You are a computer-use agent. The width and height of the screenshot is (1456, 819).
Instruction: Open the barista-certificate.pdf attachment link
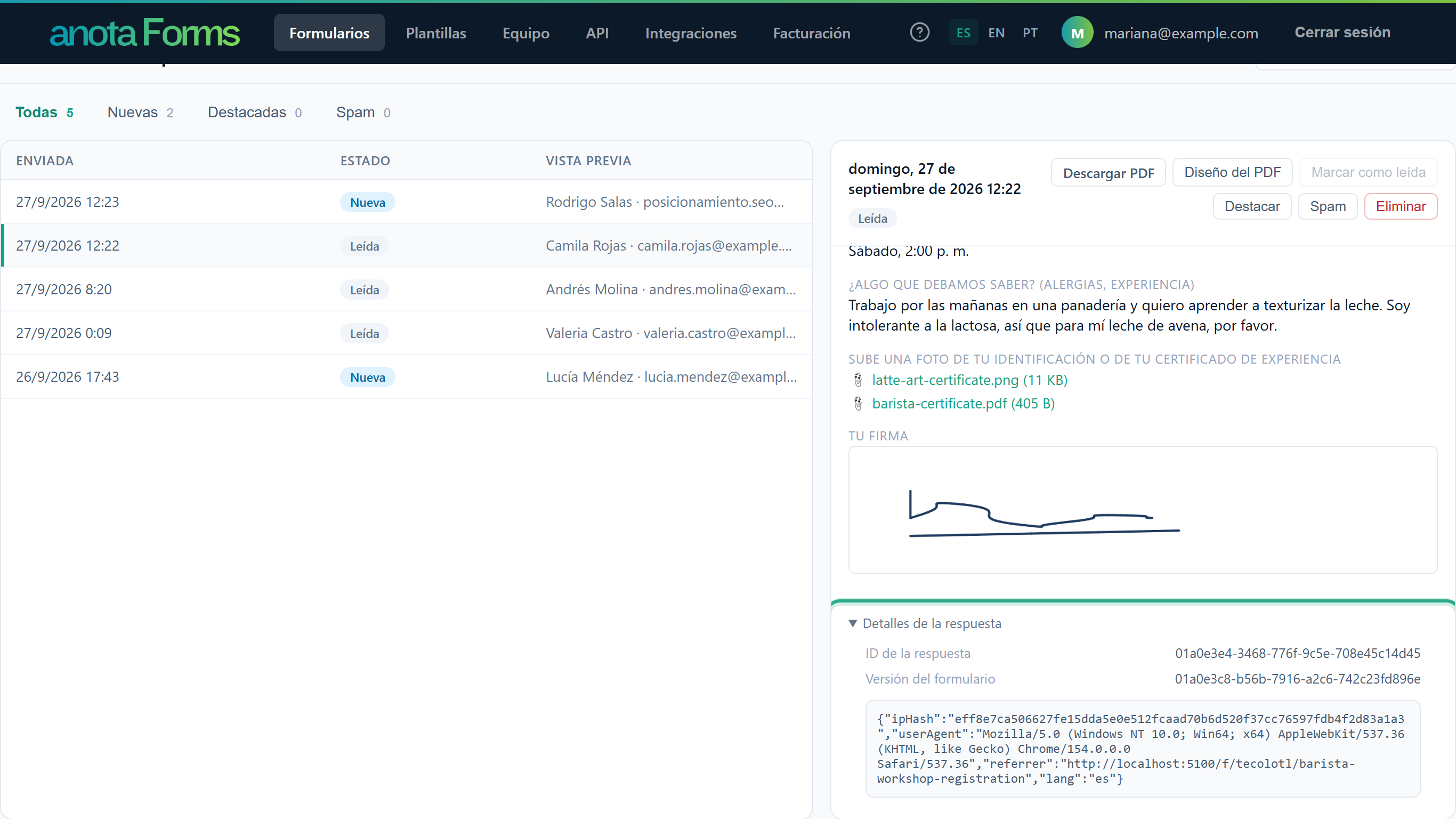(x=963, y=403)
